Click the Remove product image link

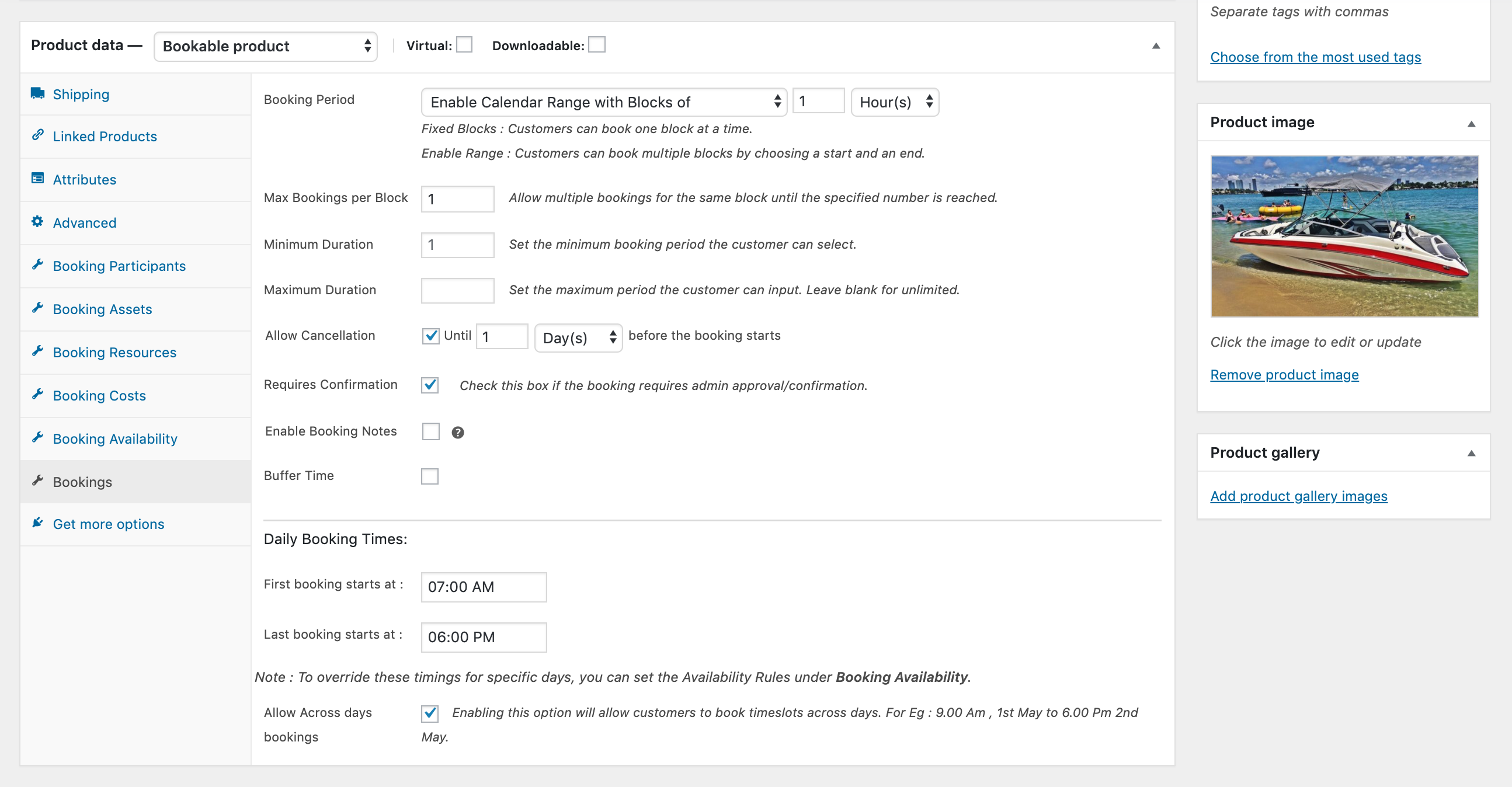click(1284, 374)
